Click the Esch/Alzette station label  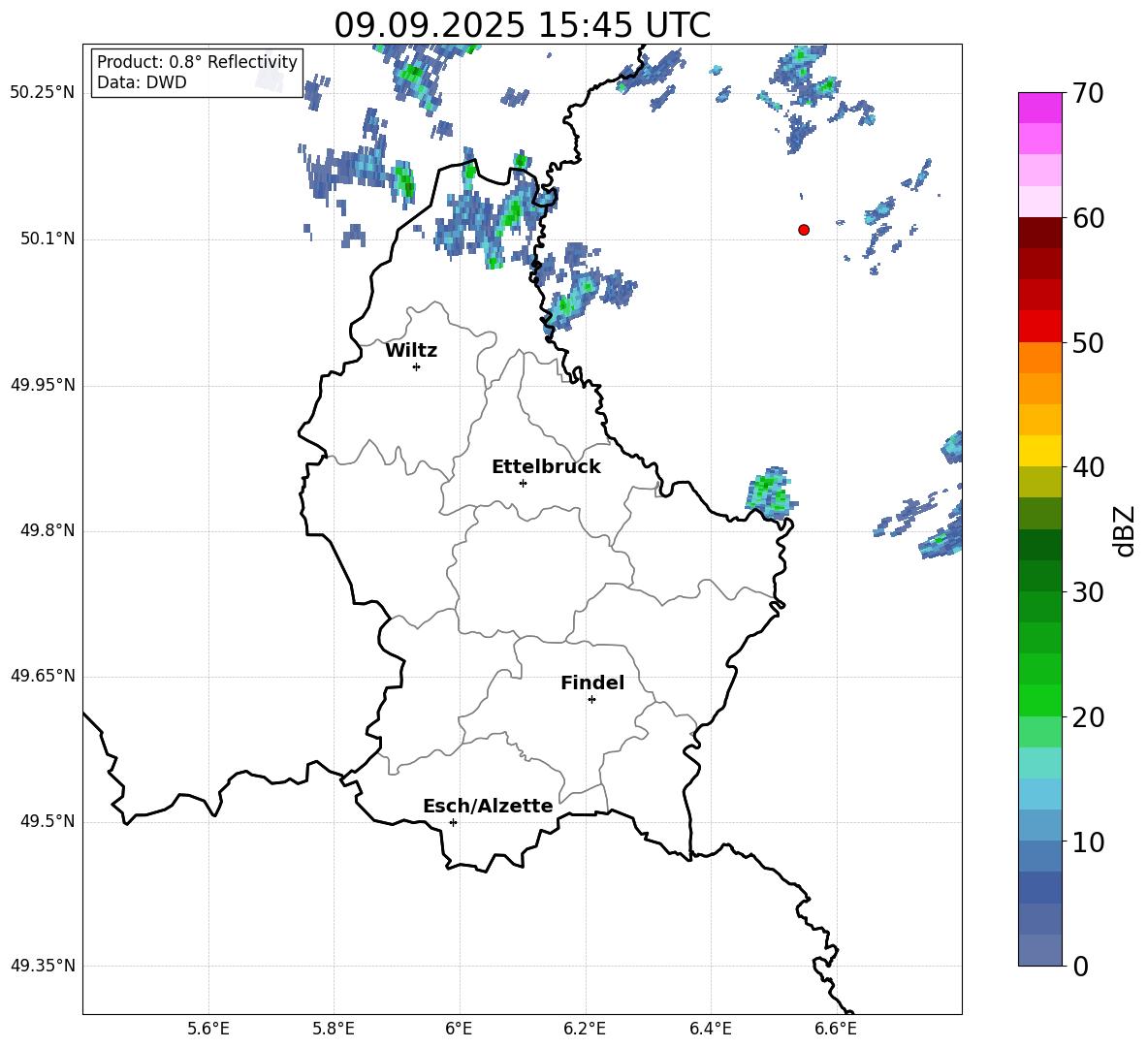[x=489, y=806]
